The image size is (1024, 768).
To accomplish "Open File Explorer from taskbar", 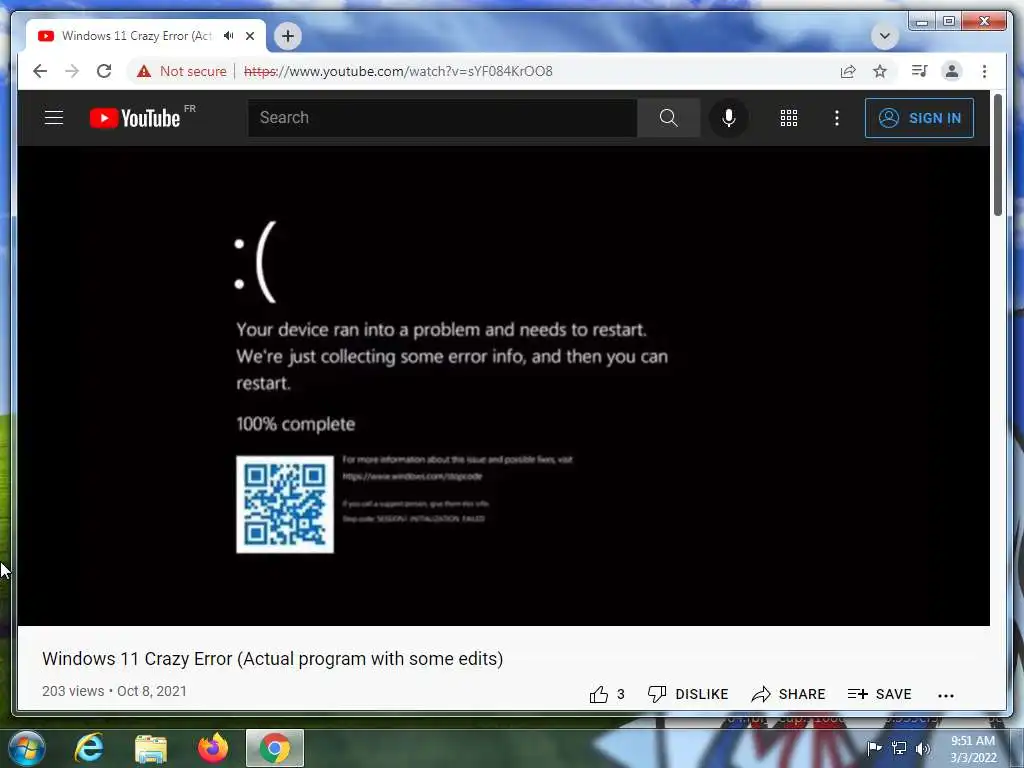I will pos(151,748).
